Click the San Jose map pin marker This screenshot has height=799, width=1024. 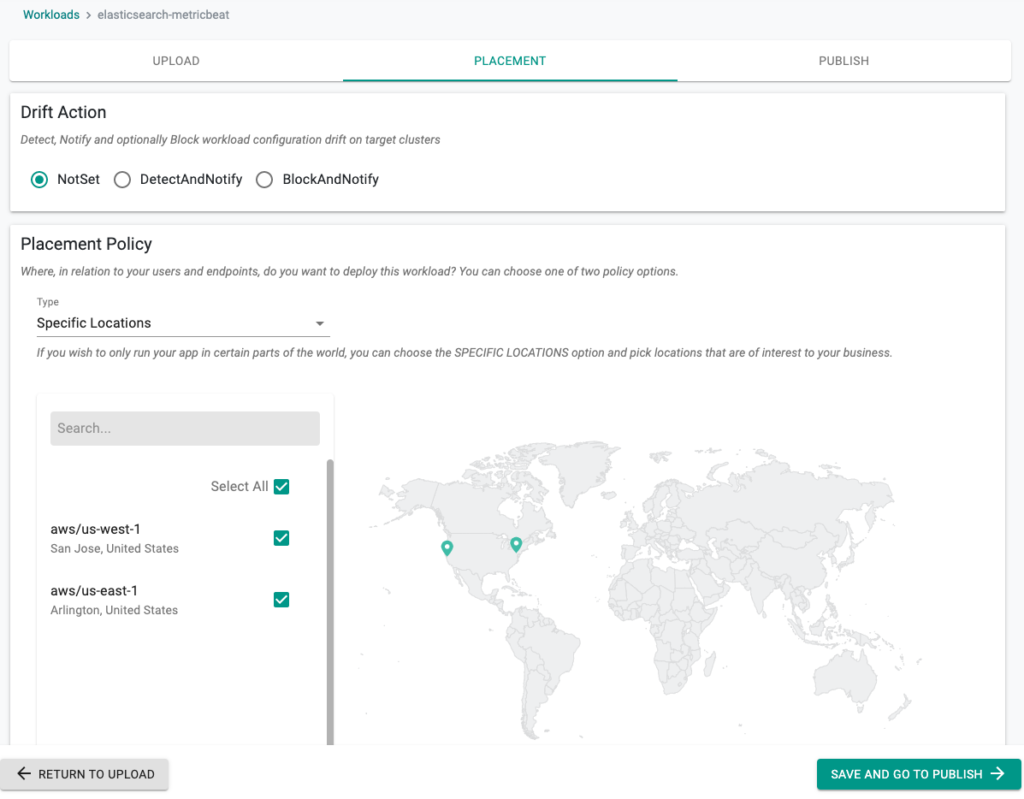coord(447,547)
